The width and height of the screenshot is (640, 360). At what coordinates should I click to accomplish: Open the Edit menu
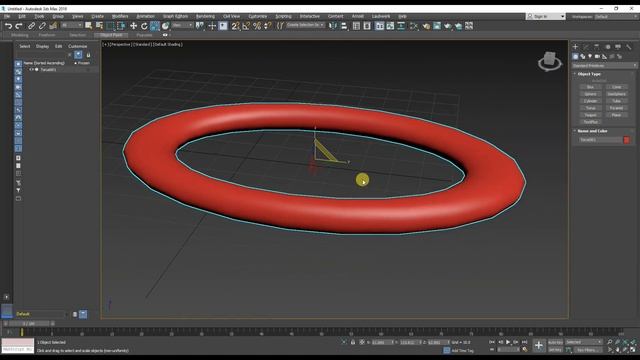click(x=22, y=16)
